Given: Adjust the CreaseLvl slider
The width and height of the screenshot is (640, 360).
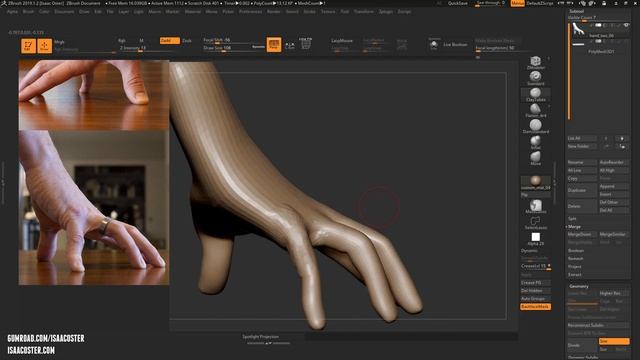Looking at the screenshot, I should pyautogui.click(x=536, y=266).
